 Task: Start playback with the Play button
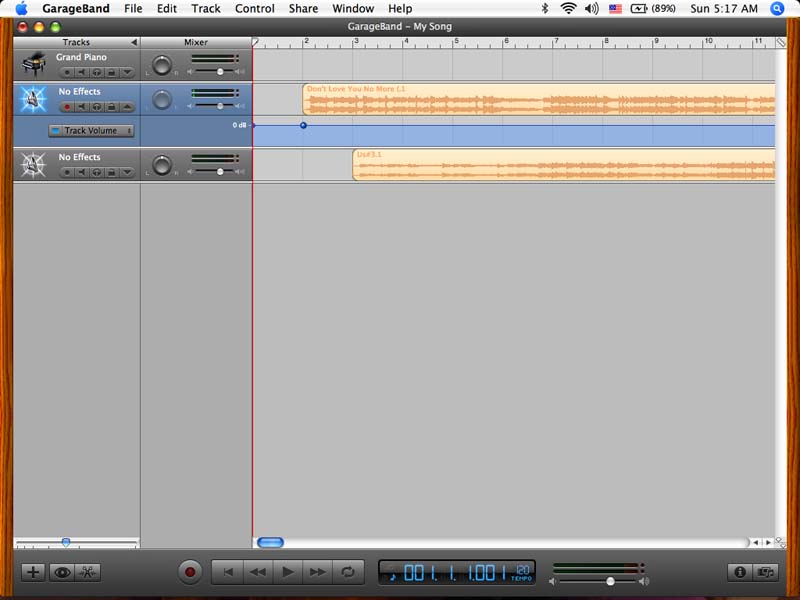tap(288, 572)
